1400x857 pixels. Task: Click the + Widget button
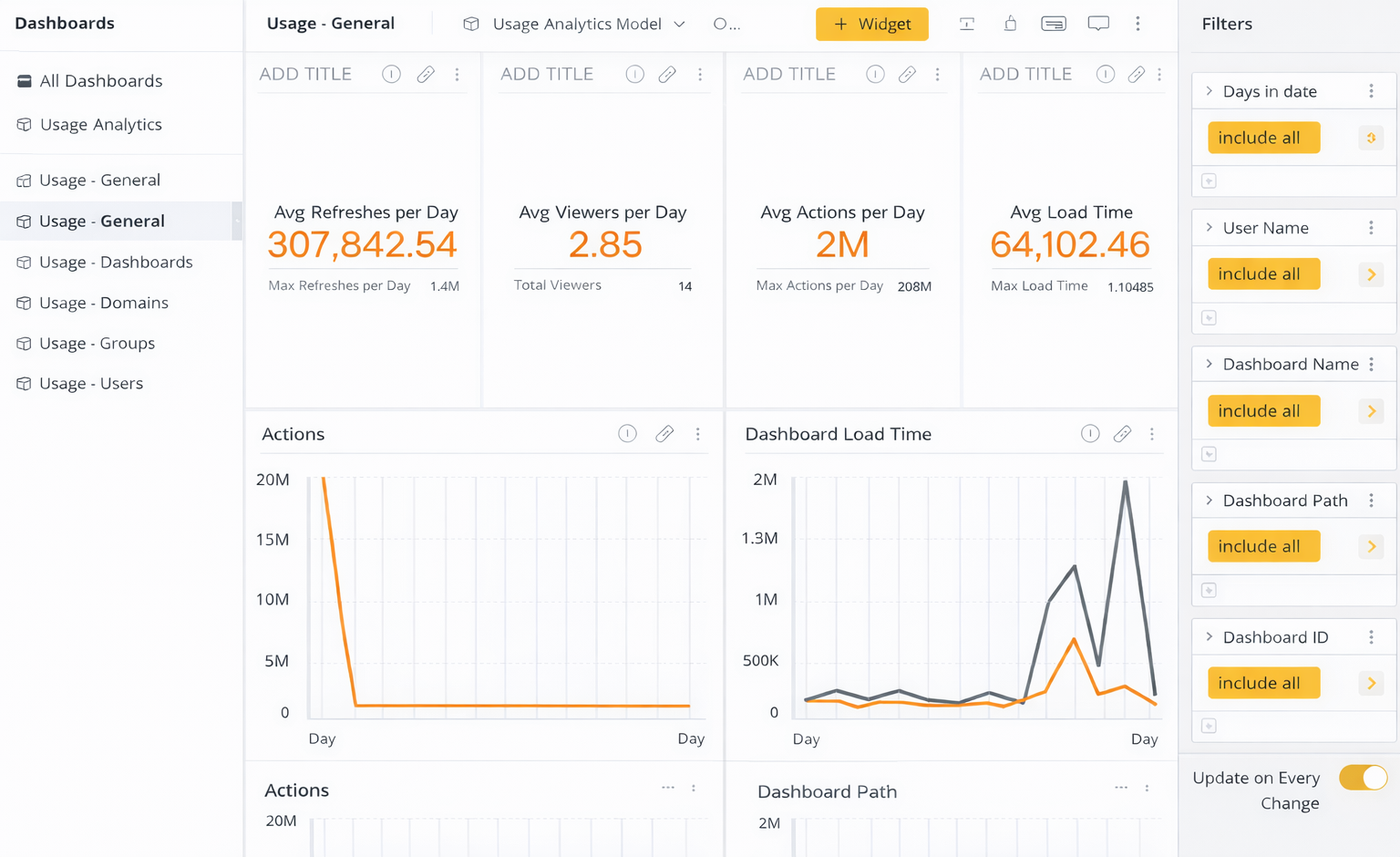(871, 24)
